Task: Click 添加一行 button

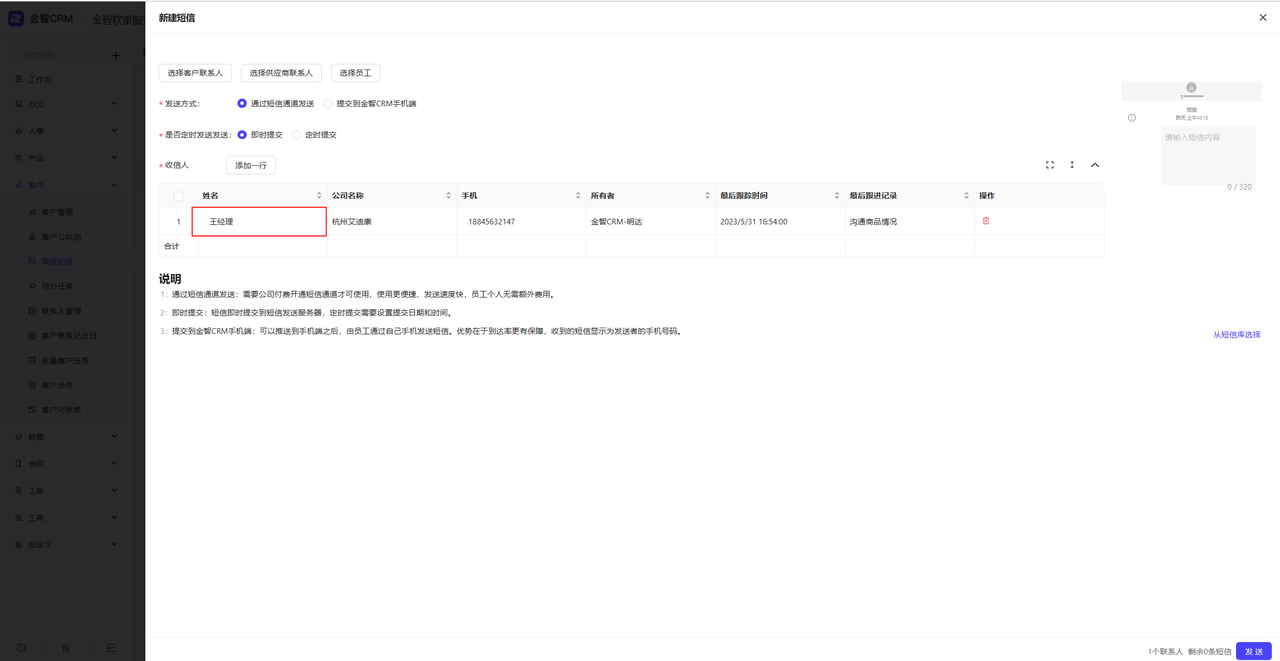Action: point(251,165)
